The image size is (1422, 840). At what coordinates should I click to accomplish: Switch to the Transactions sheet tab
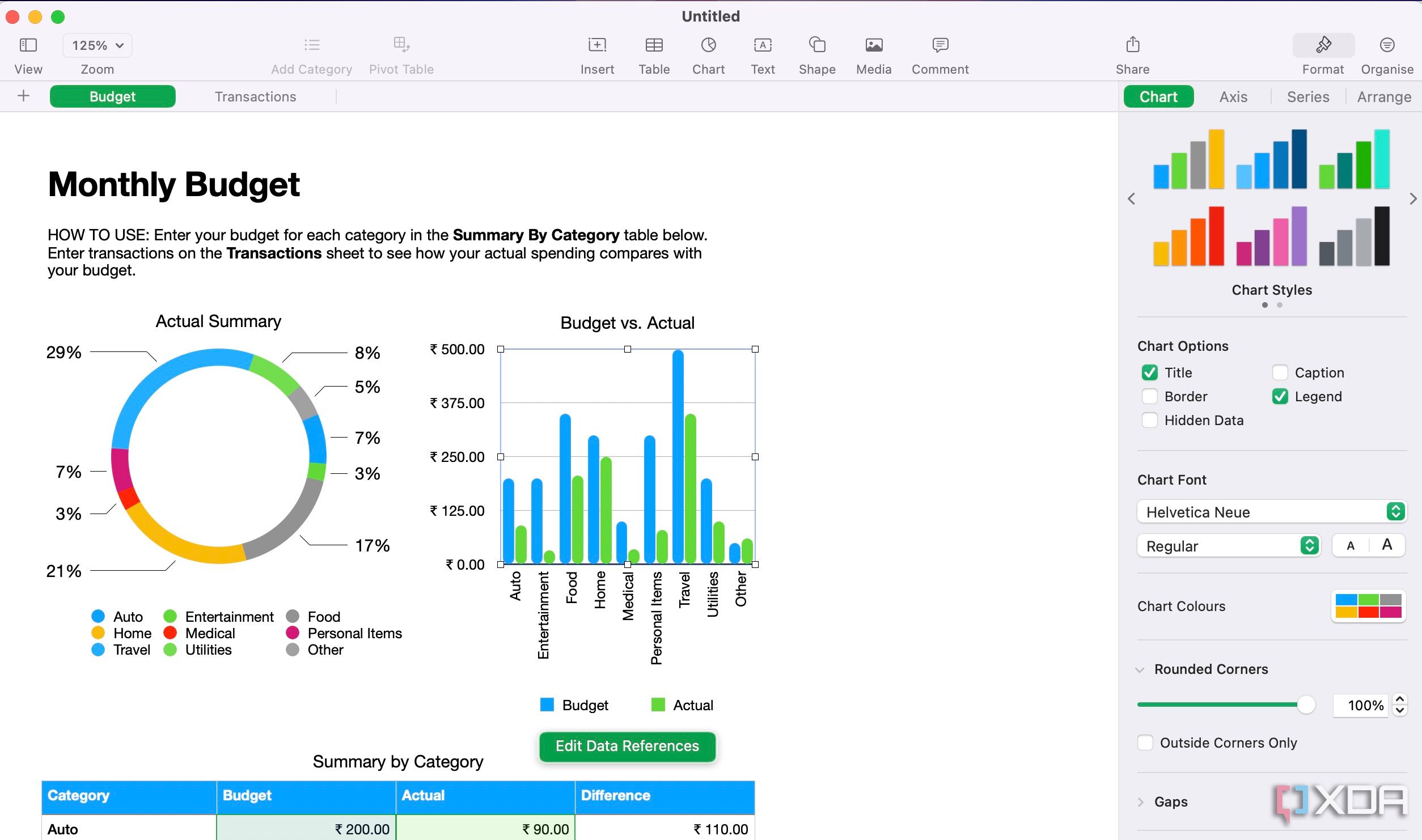click(255, 97)
